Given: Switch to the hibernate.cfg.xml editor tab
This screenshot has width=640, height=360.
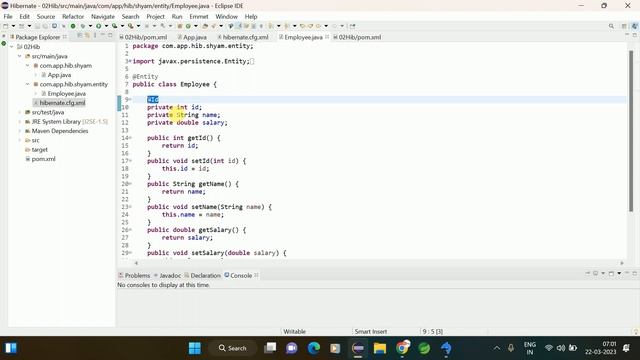Looking at the screenshot, I should tap(243, 37).
